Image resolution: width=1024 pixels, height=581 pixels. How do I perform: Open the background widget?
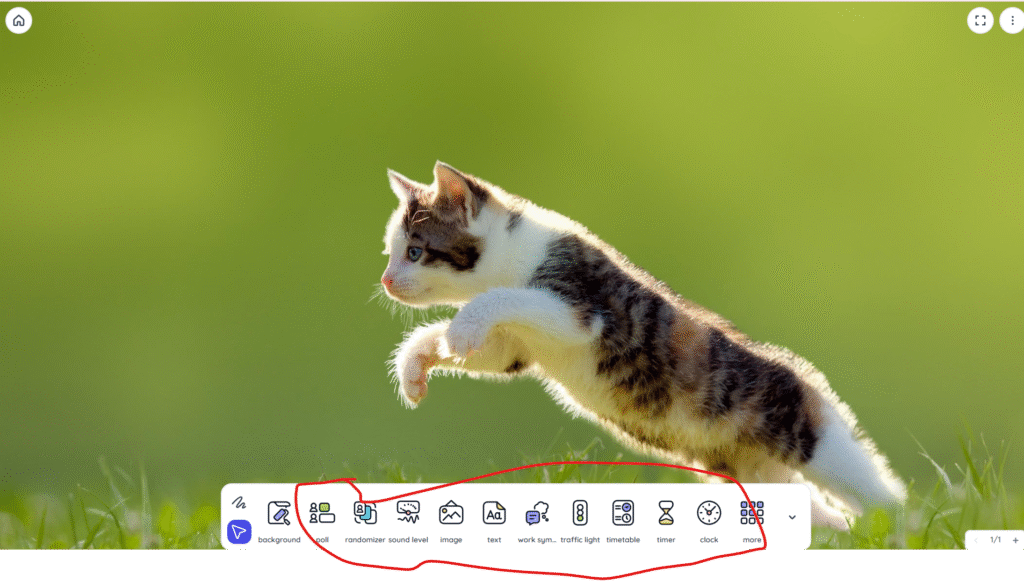click(279, 514)
